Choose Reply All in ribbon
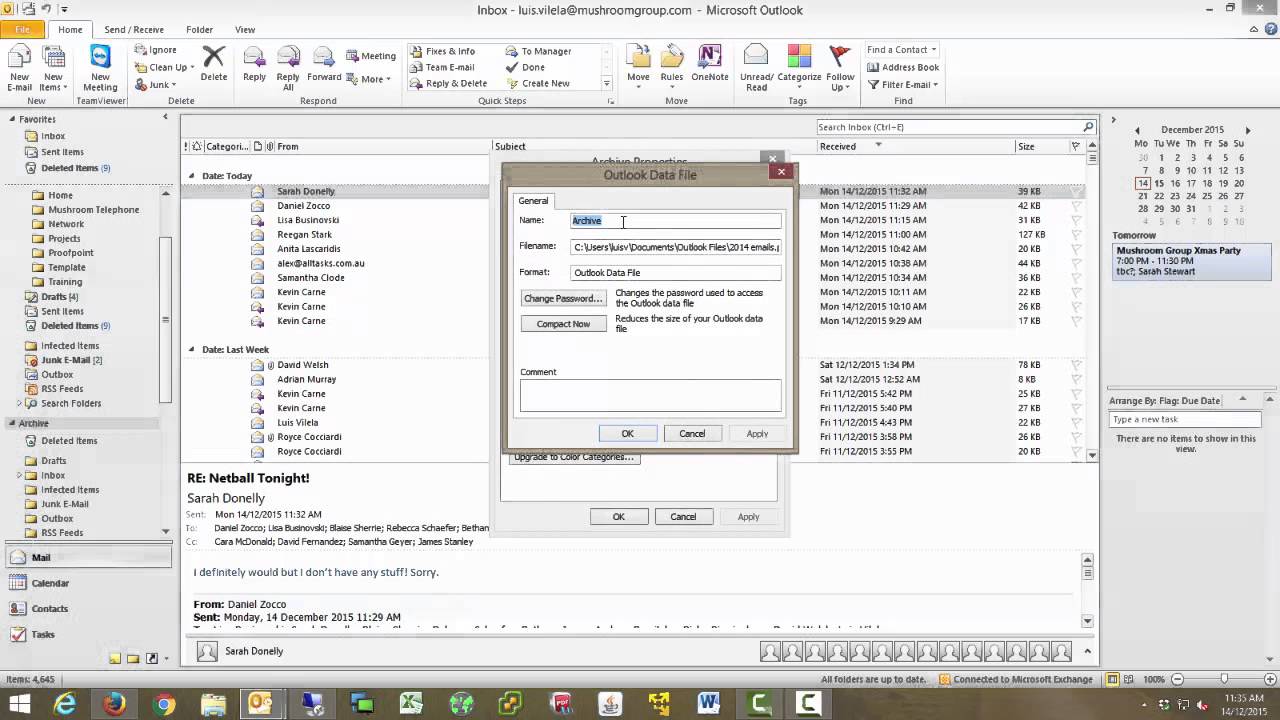The width and height of the screenshot is (1280, 720). pyautogui.click(x=288, y=68)
